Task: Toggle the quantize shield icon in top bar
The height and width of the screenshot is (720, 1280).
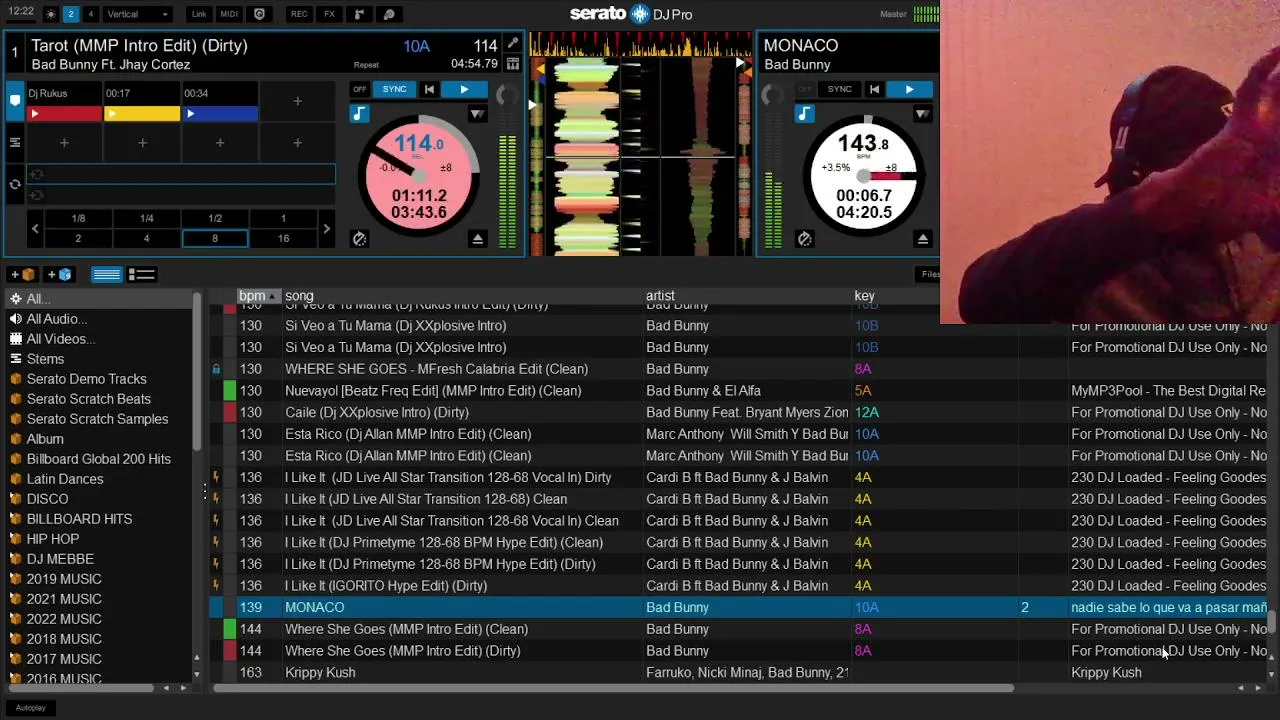Action: click(259, 14)
